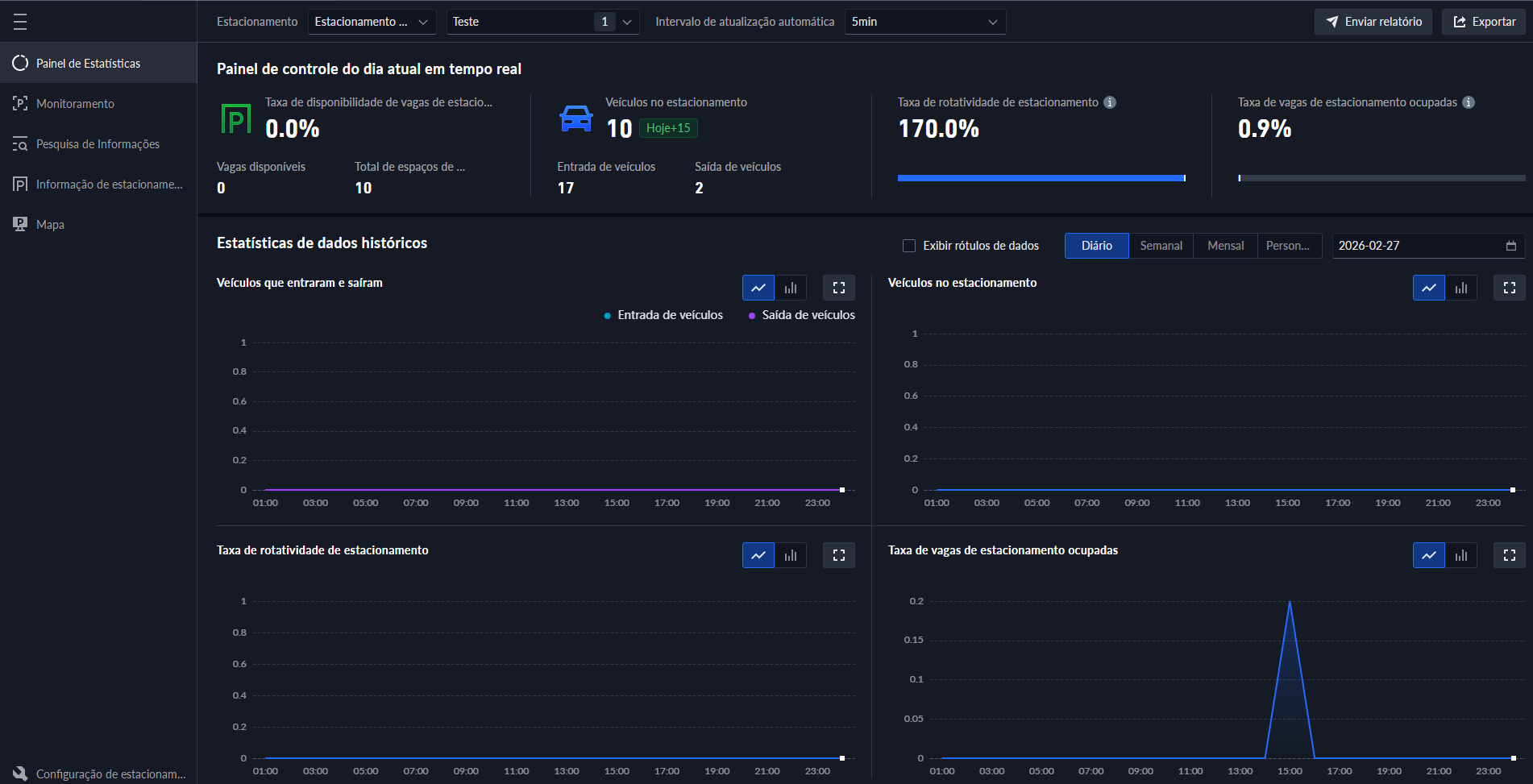Open the 'Teste' dropdown

(x=542, y=22)
